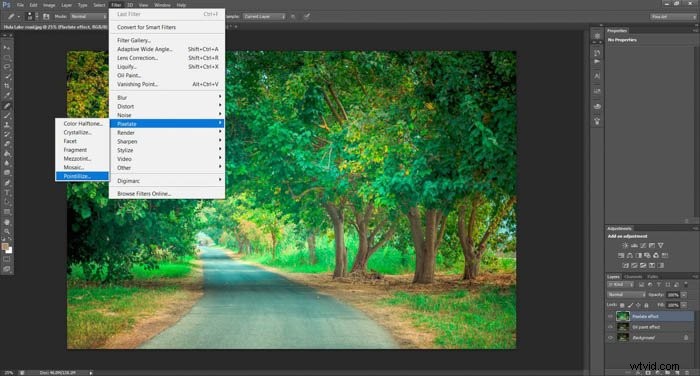The width and height of the screenshot is (700, 376).
Task: Hide the Pixelate effect layer
Action: 610,316
